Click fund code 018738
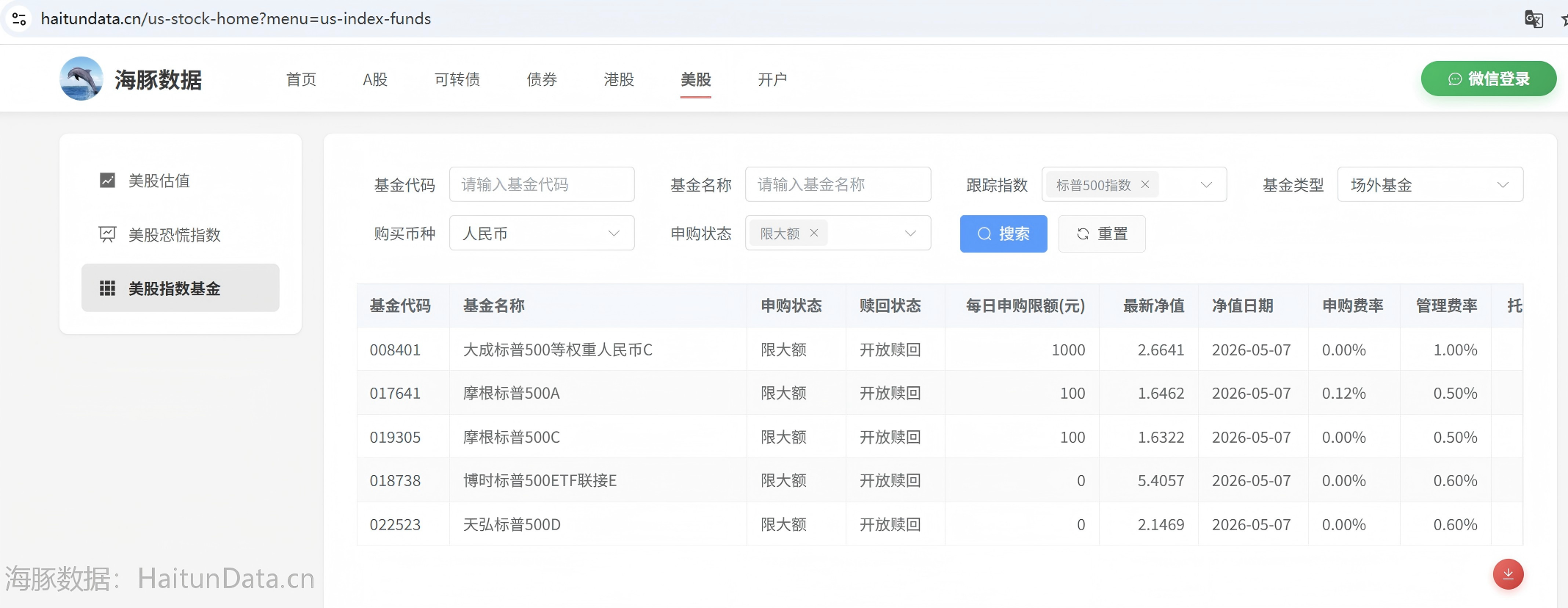The height and width of the screenshot is (608, 1568). (x=395, y=480)
